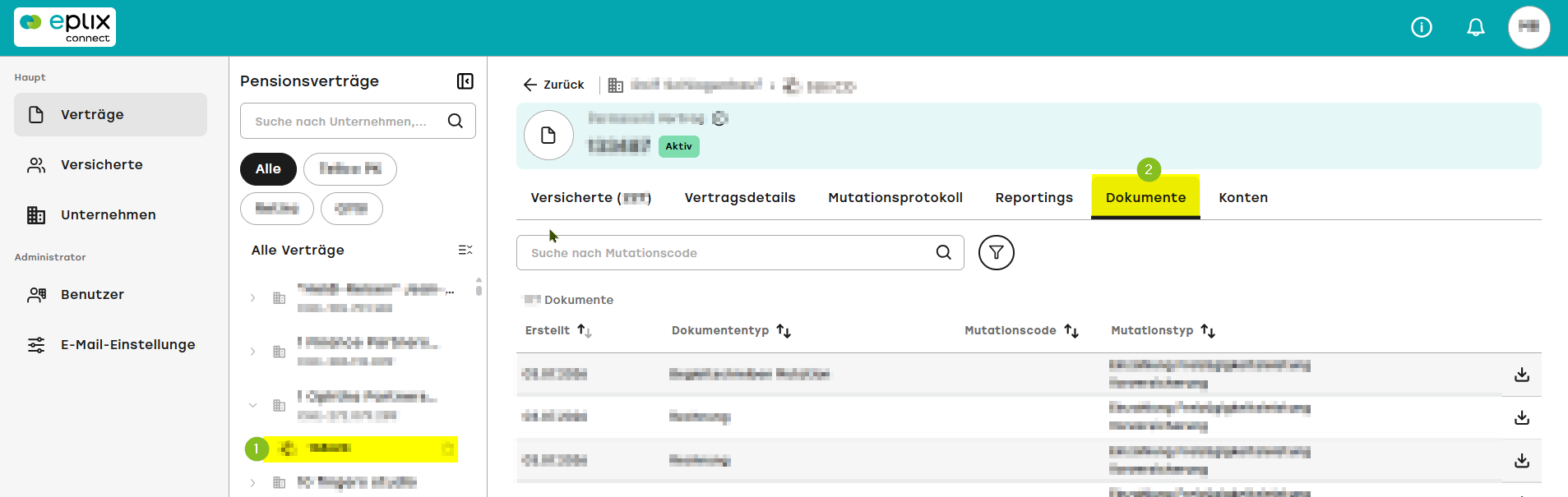Collapse the Pensionsverträge panel

click(465, 81)
